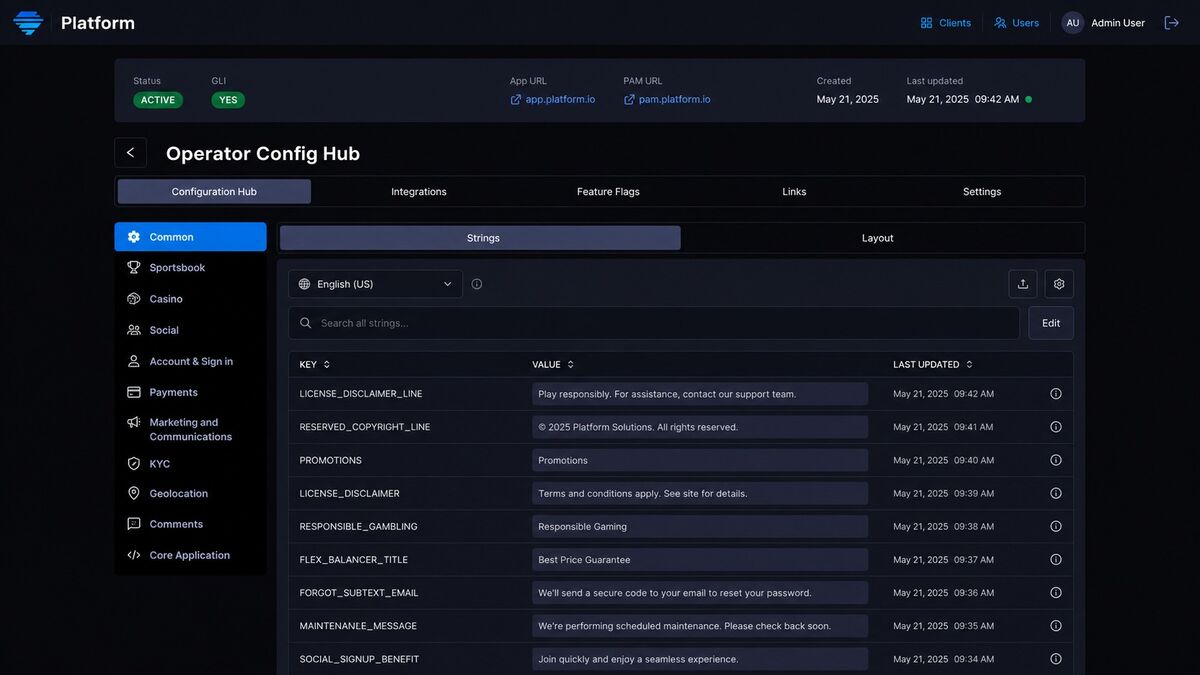Focus the Search all strings field
Viewport: 1200px width, 675px height.
654,323
